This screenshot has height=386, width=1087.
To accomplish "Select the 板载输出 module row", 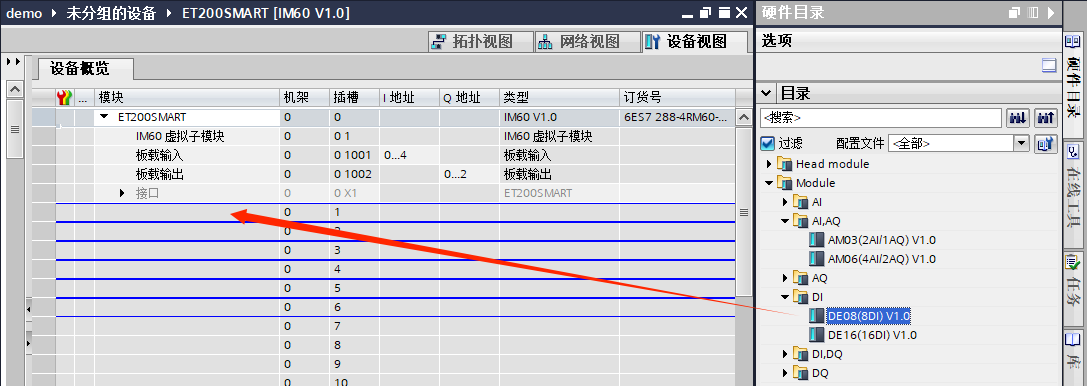I will coord(159,174).
